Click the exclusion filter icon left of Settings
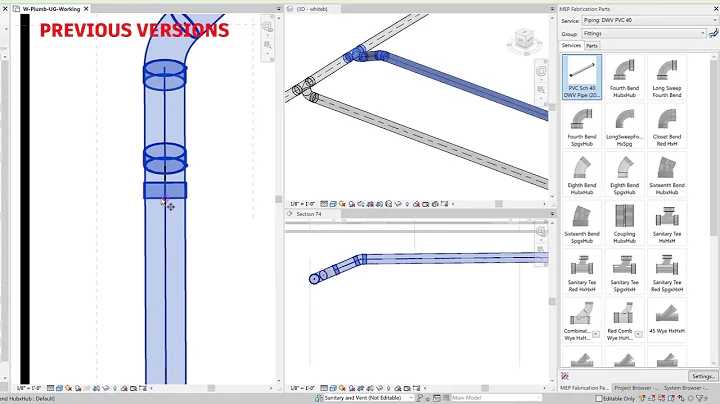Viewport: 720px width, 404px height. (565, 376)
